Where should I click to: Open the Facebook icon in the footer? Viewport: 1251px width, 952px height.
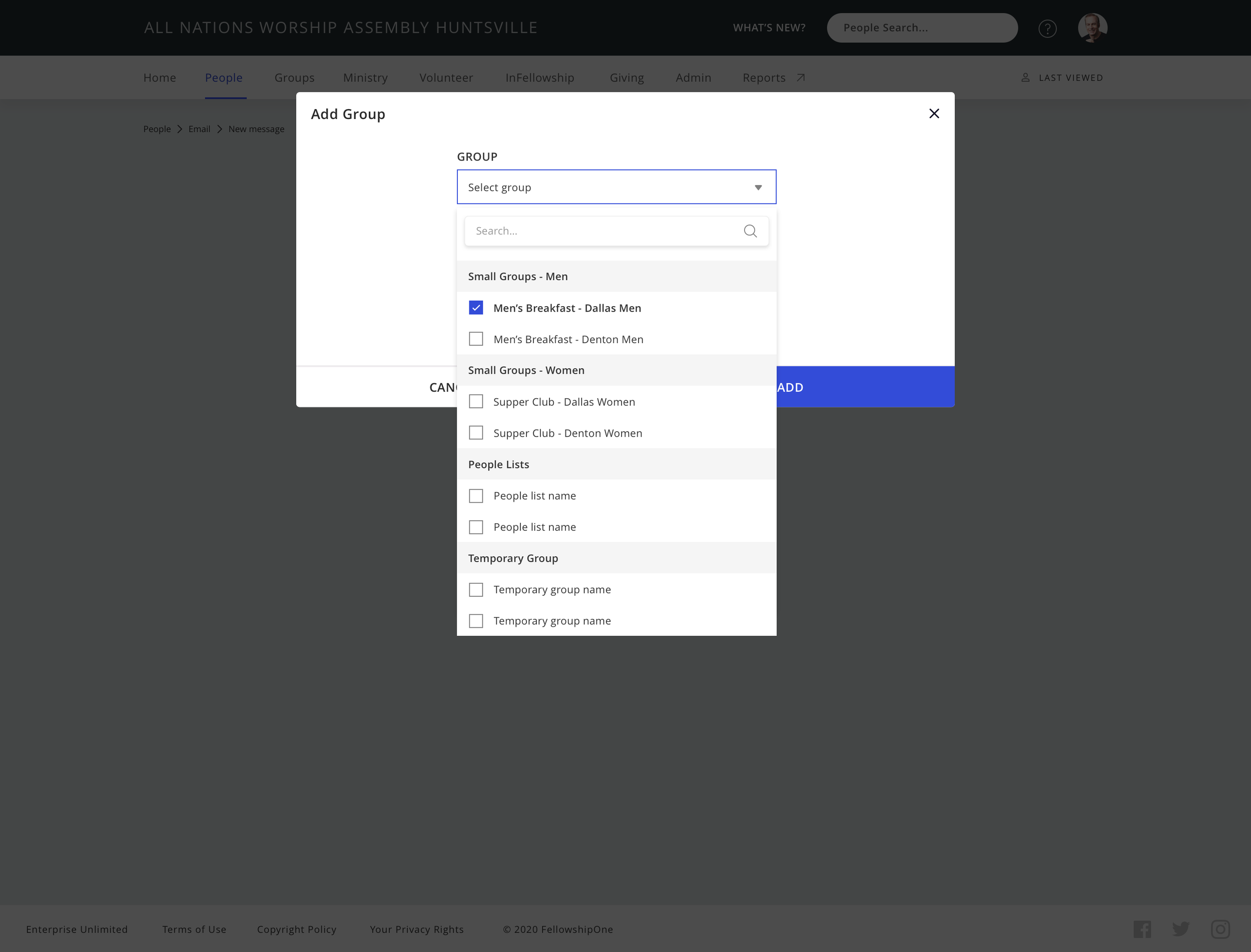[1143, 929]
